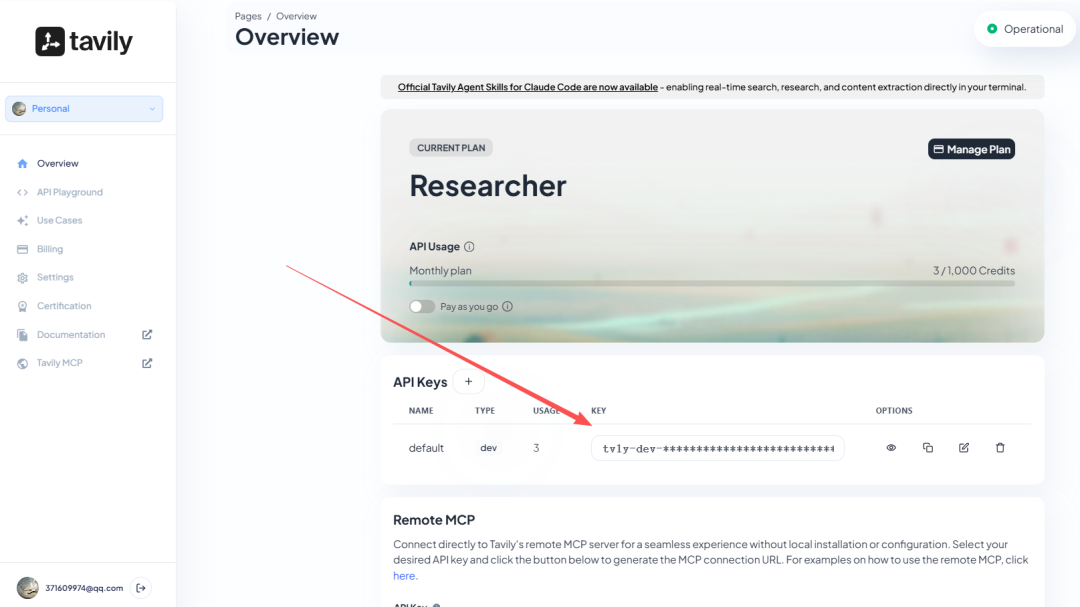The width and height of the screenshot is (1080, 607).
Task: Click the Tavily logo
Action: (x=84, y=41)
